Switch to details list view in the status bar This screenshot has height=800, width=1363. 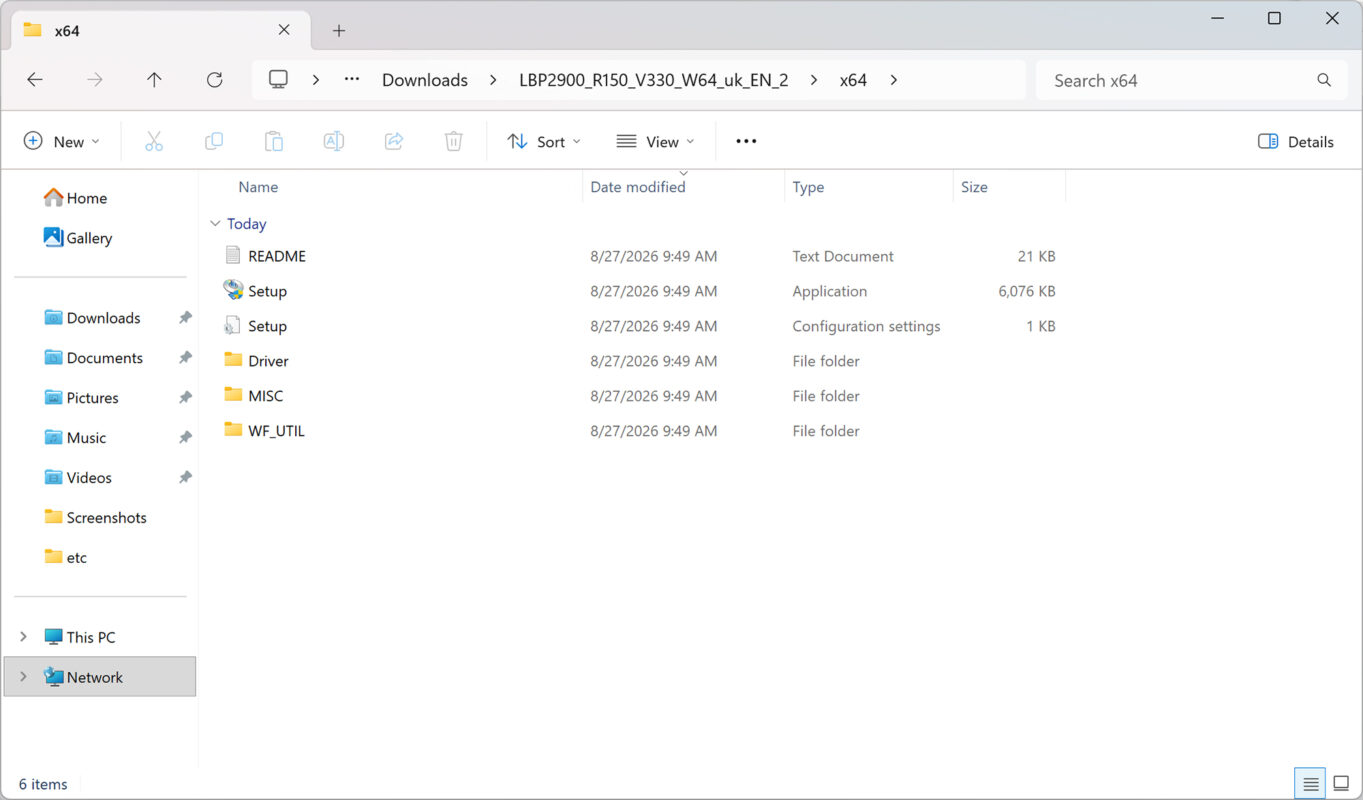pos(1311,784)
